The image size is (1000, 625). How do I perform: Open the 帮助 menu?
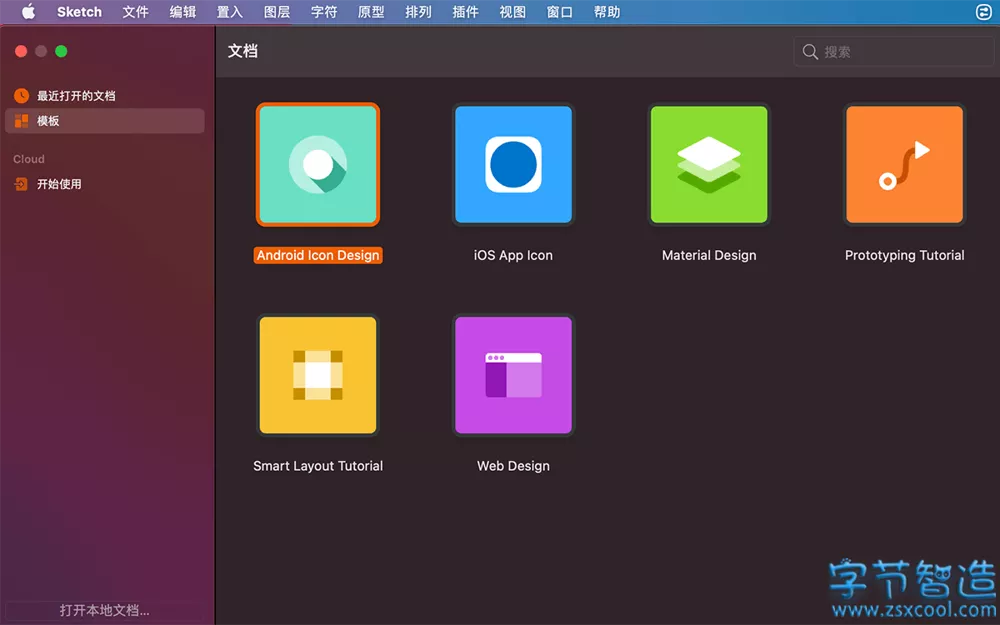point(607,11)
